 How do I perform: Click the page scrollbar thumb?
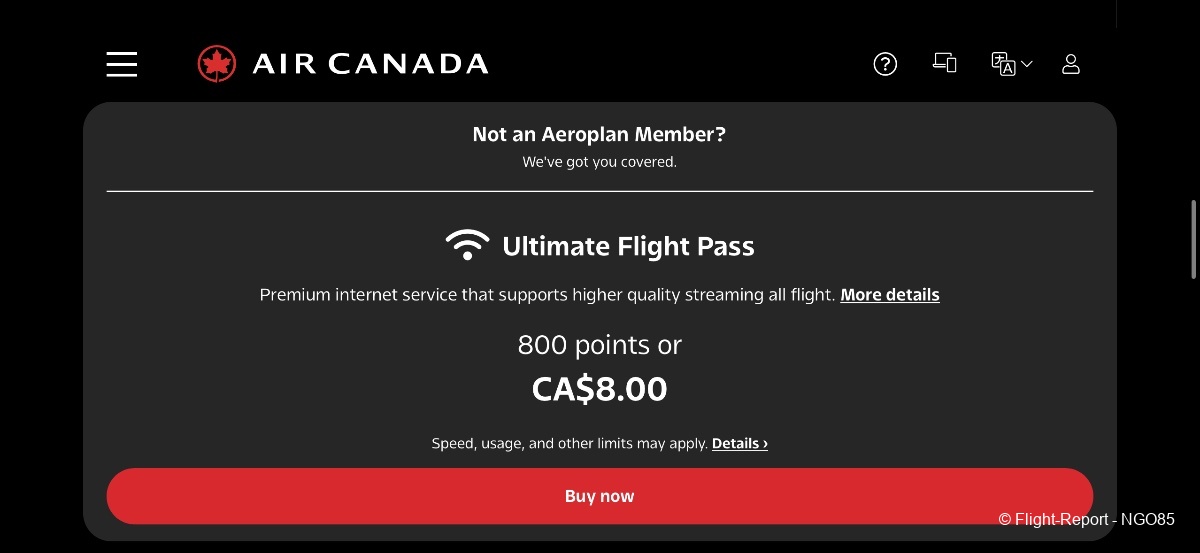1193,240
